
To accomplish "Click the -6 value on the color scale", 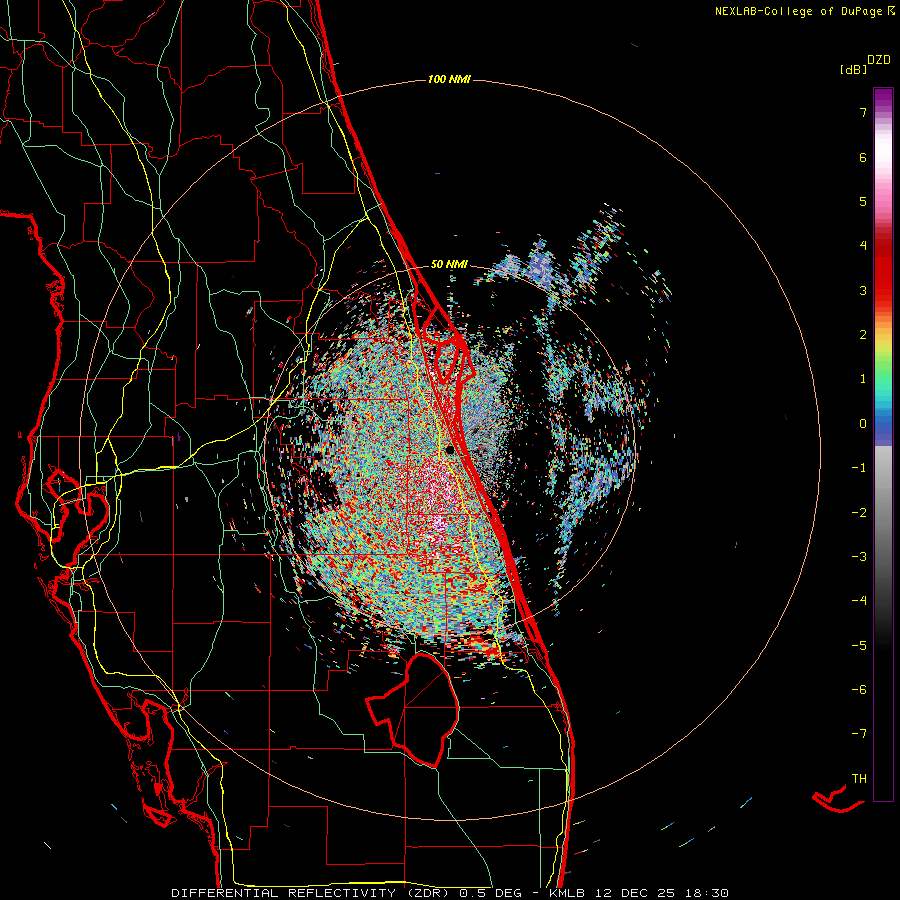I will pos(859,690).
